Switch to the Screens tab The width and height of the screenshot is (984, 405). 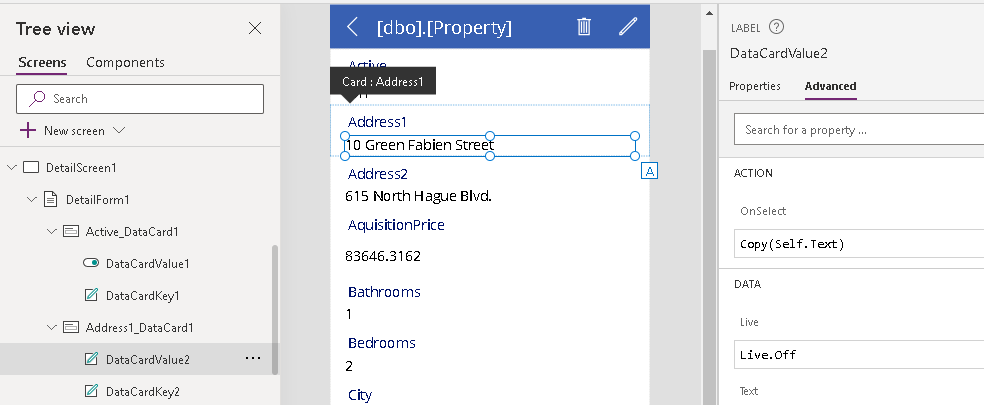42,62
